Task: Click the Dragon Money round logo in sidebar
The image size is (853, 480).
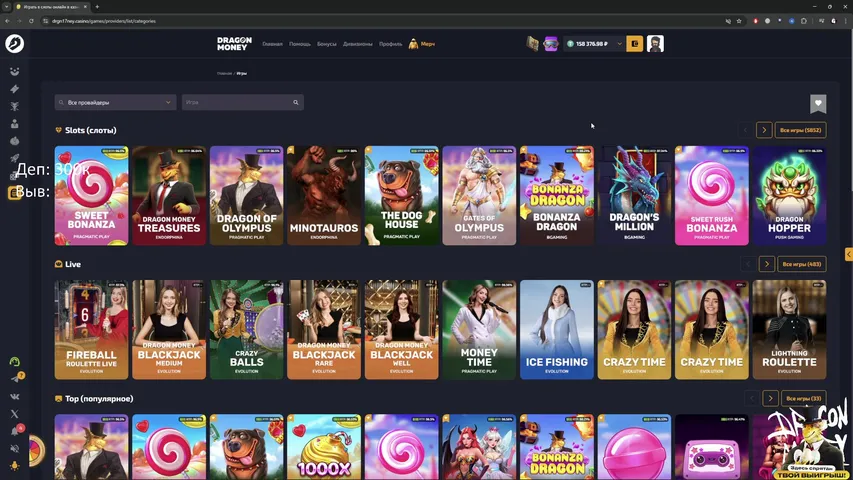Action: tap(15, 44)
